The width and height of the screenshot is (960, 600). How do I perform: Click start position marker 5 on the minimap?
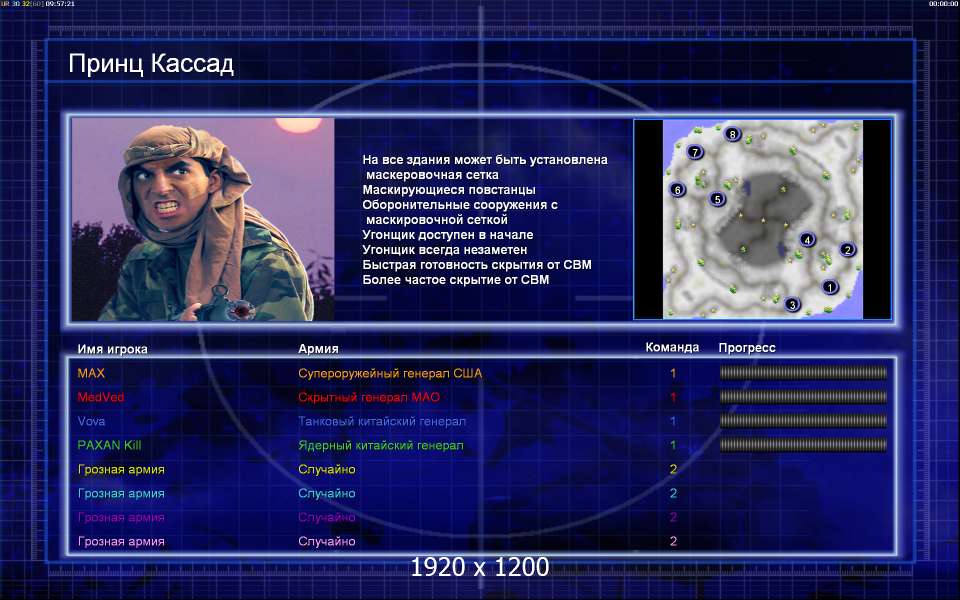(x=717, y=199)
